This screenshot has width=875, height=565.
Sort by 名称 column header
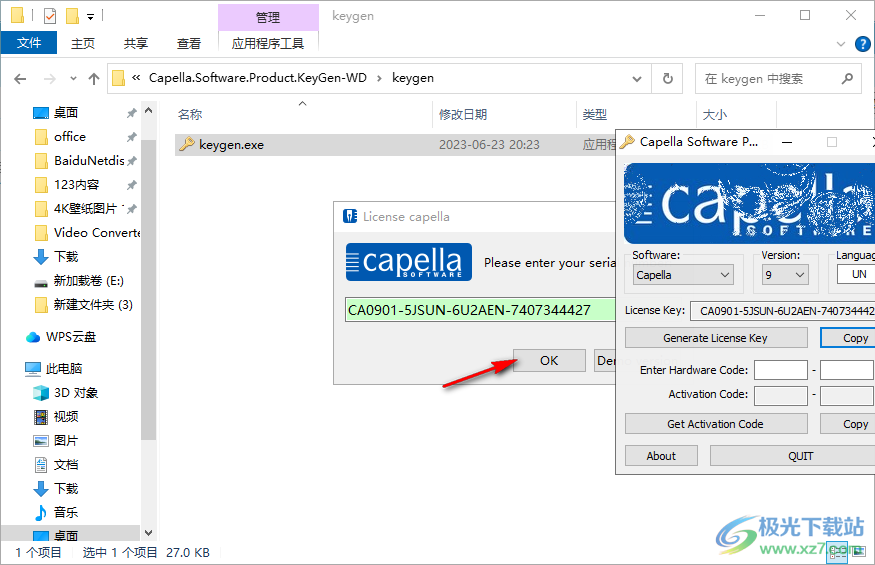click(x=190, y=114)
